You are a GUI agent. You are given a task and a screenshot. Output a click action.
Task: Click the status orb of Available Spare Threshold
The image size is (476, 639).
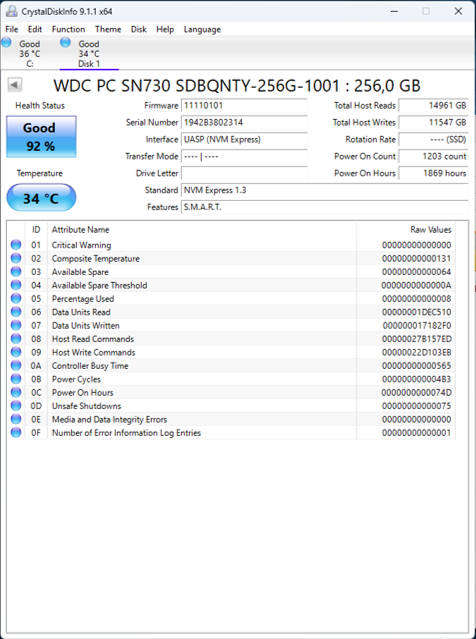point(16,285)
